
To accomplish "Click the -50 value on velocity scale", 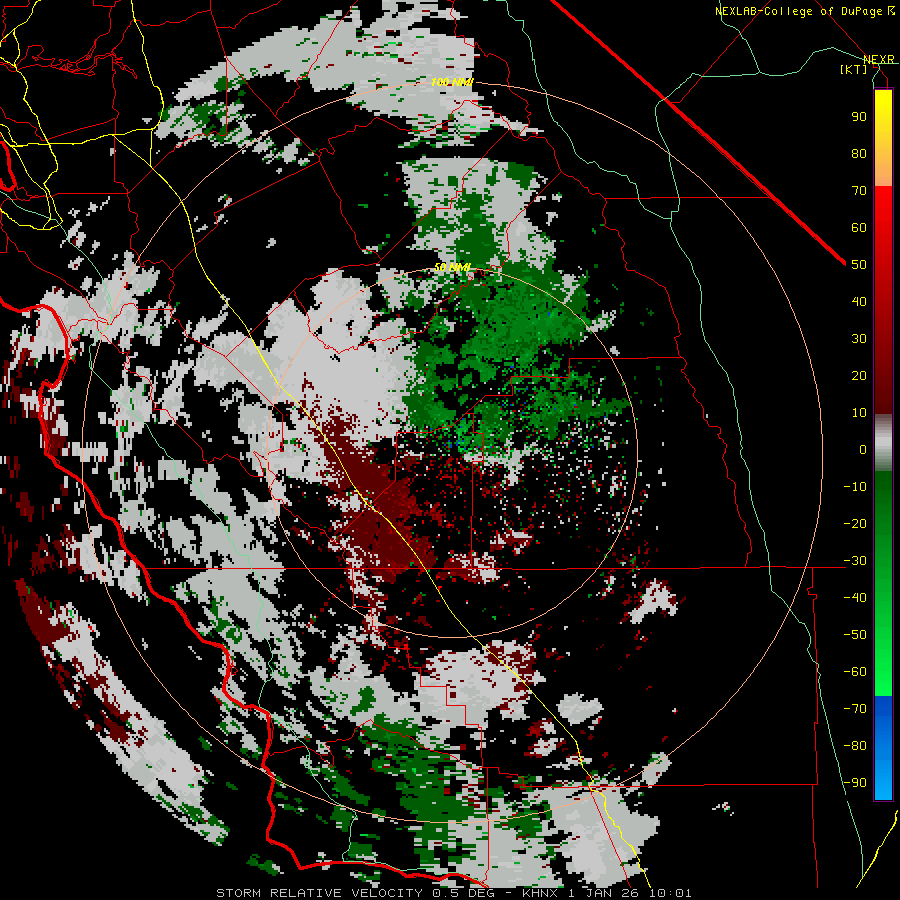I will [855, 635].
